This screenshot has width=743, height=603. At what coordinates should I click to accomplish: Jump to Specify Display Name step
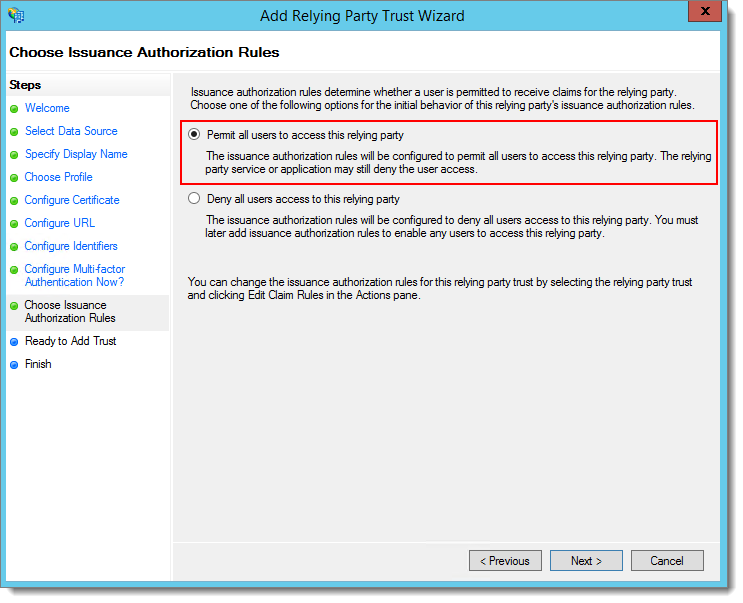tap(76, 154)
